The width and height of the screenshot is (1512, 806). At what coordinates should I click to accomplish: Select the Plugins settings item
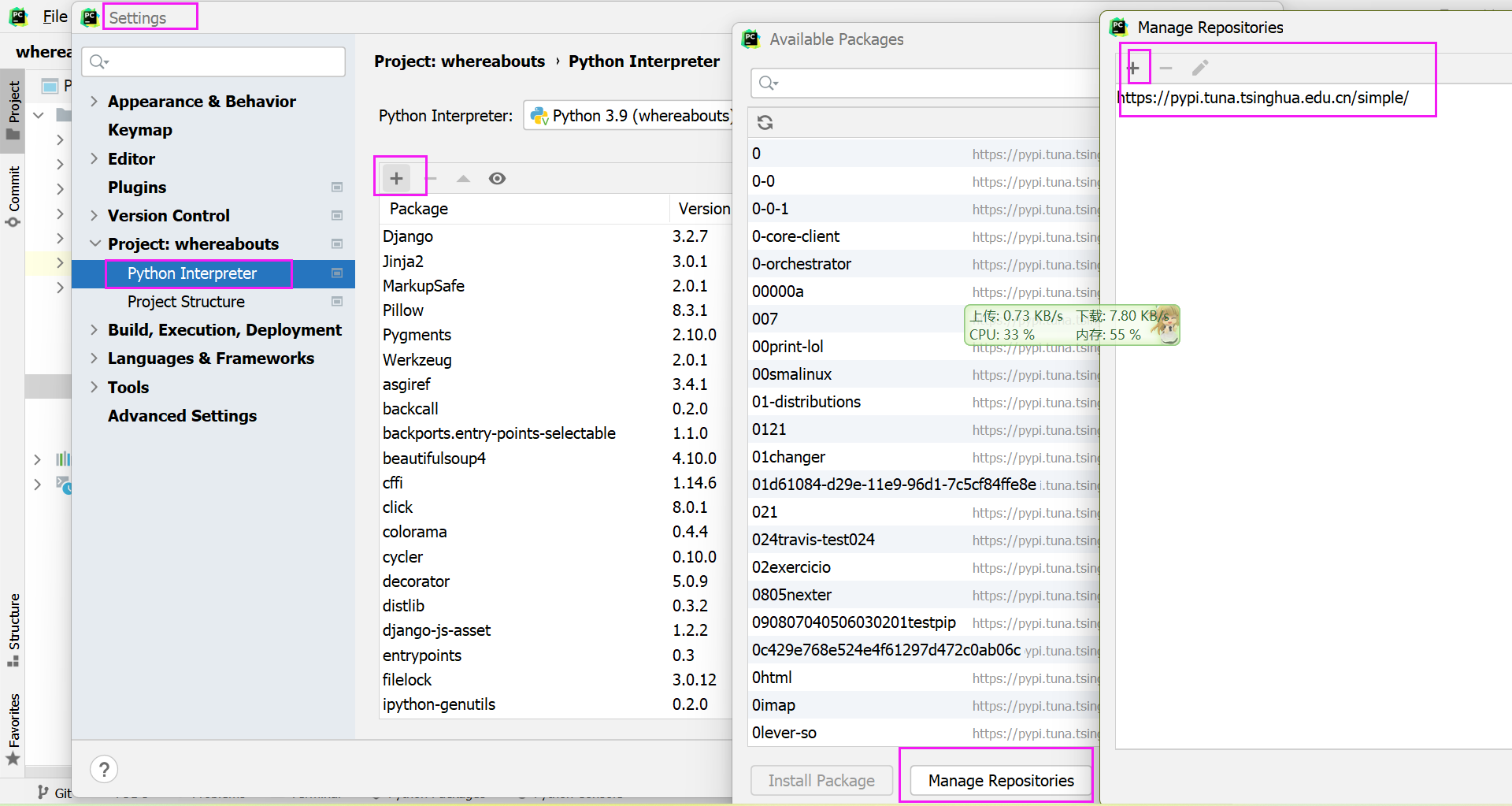click(x=137, y=188)
